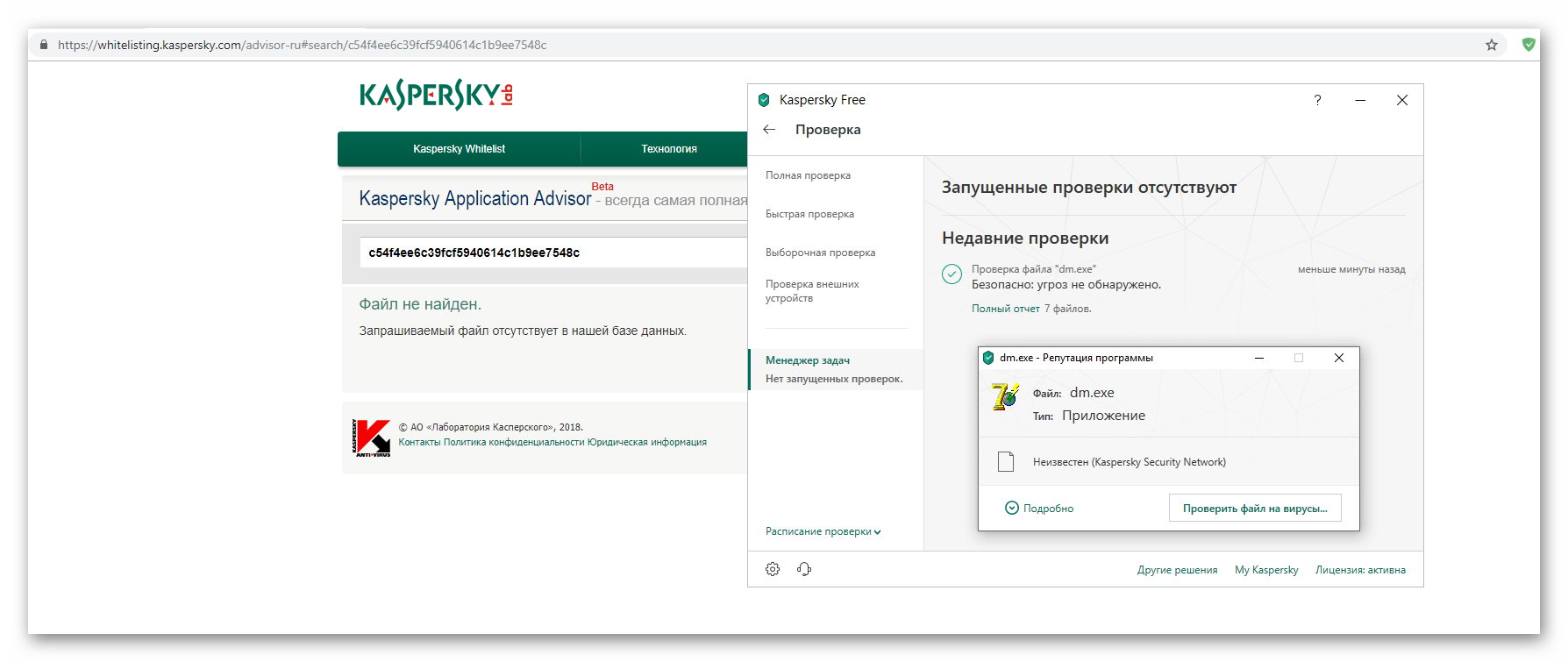
Task: Open Политика конфиденциальности link
Action: [x=514, y=442]
